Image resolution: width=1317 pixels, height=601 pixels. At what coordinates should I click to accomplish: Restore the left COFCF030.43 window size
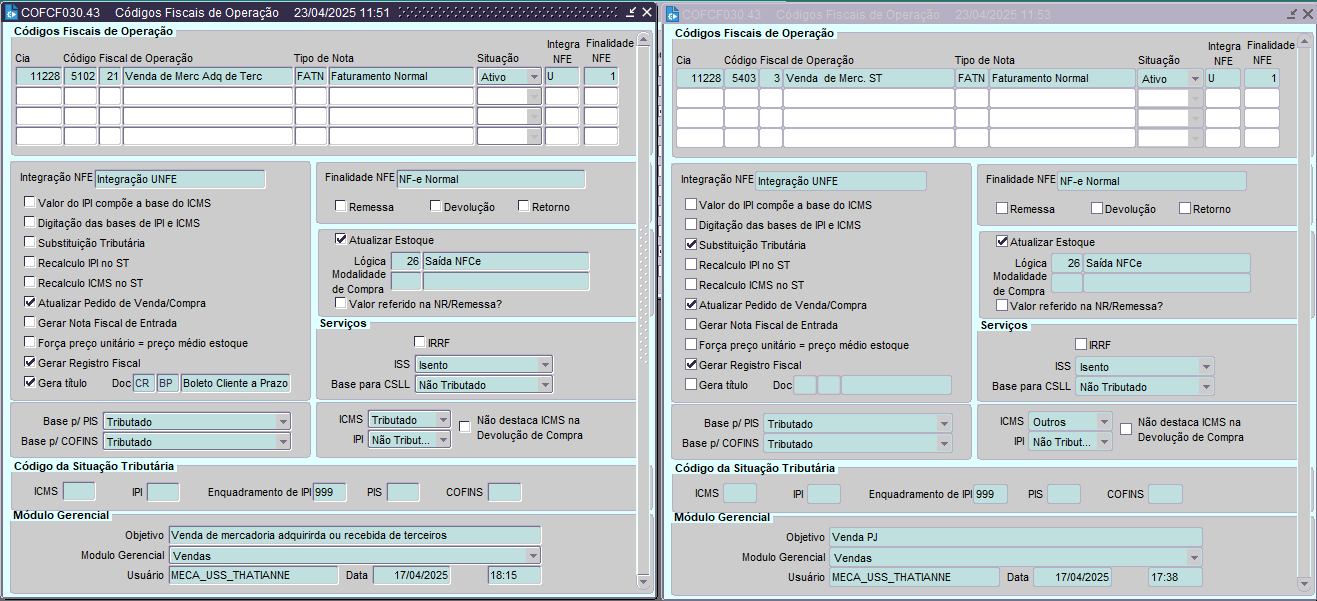[630, 13]
